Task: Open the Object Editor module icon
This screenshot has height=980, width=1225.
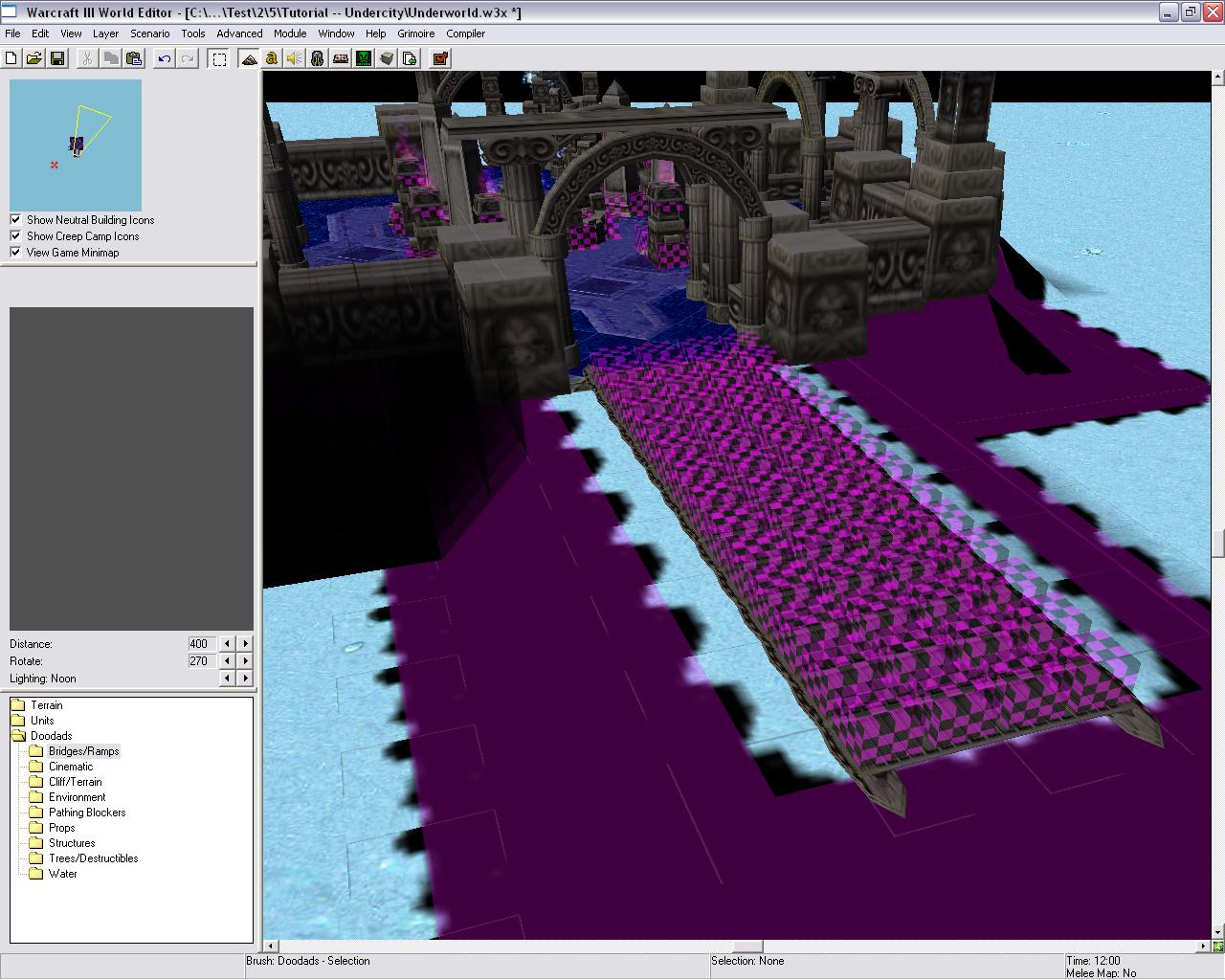Action: coord(318,58)
